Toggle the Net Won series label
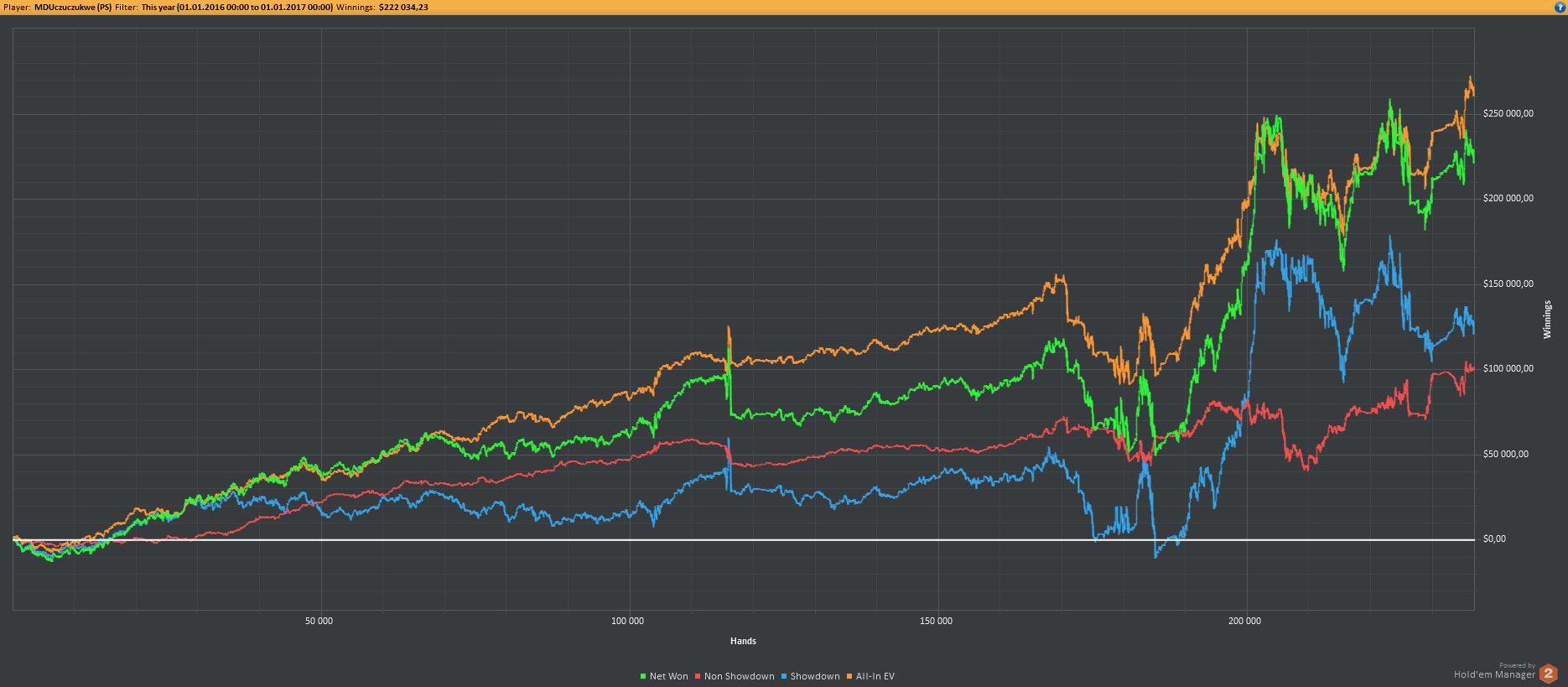This screenshot has width=1568, height=687. pos(668,676)
